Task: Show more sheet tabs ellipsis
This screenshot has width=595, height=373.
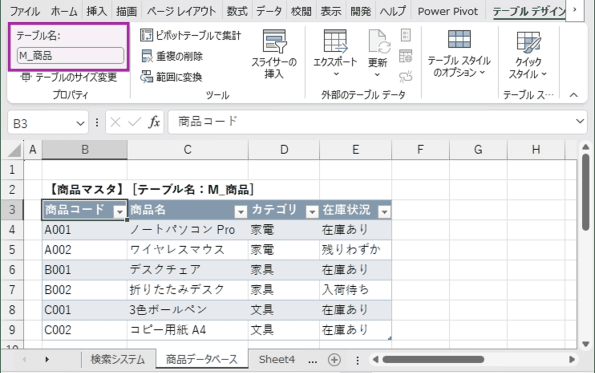Action: click(x=313, y=361)
